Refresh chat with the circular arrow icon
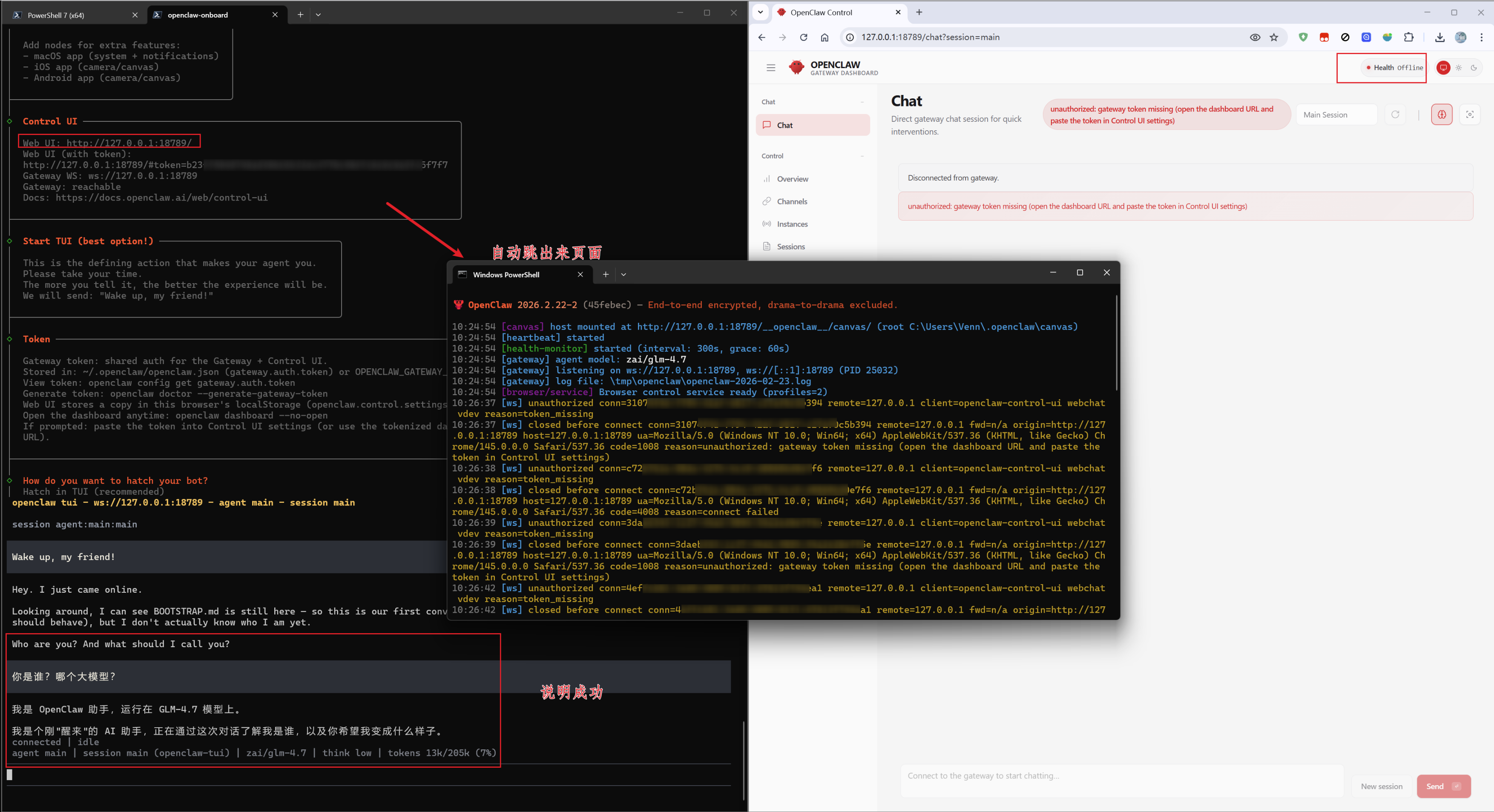 tap(1395, 114)
